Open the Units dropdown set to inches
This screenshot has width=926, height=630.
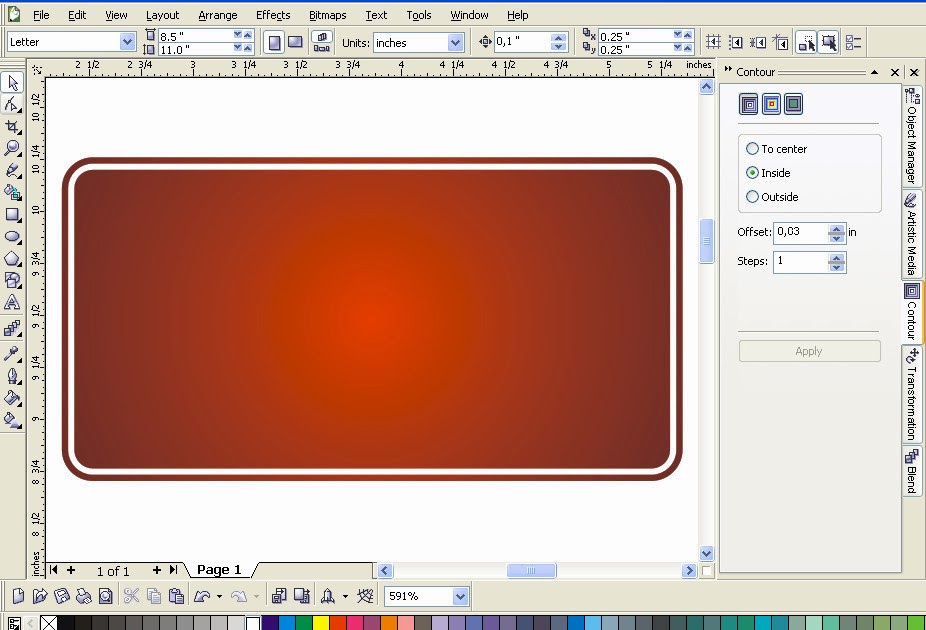pos(456,42)
